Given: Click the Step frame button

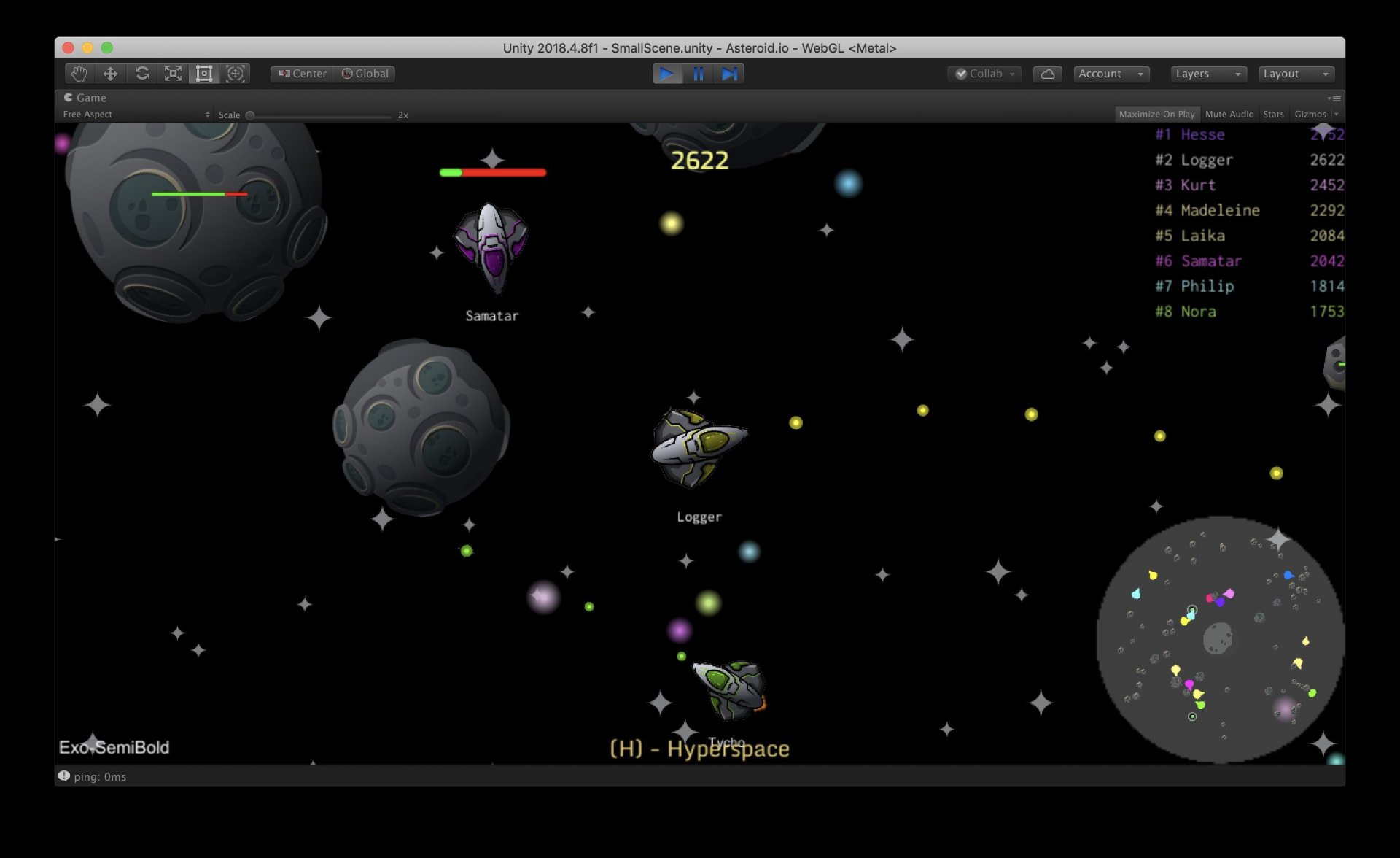Looking at the screenshot, I should click(729, 74).
